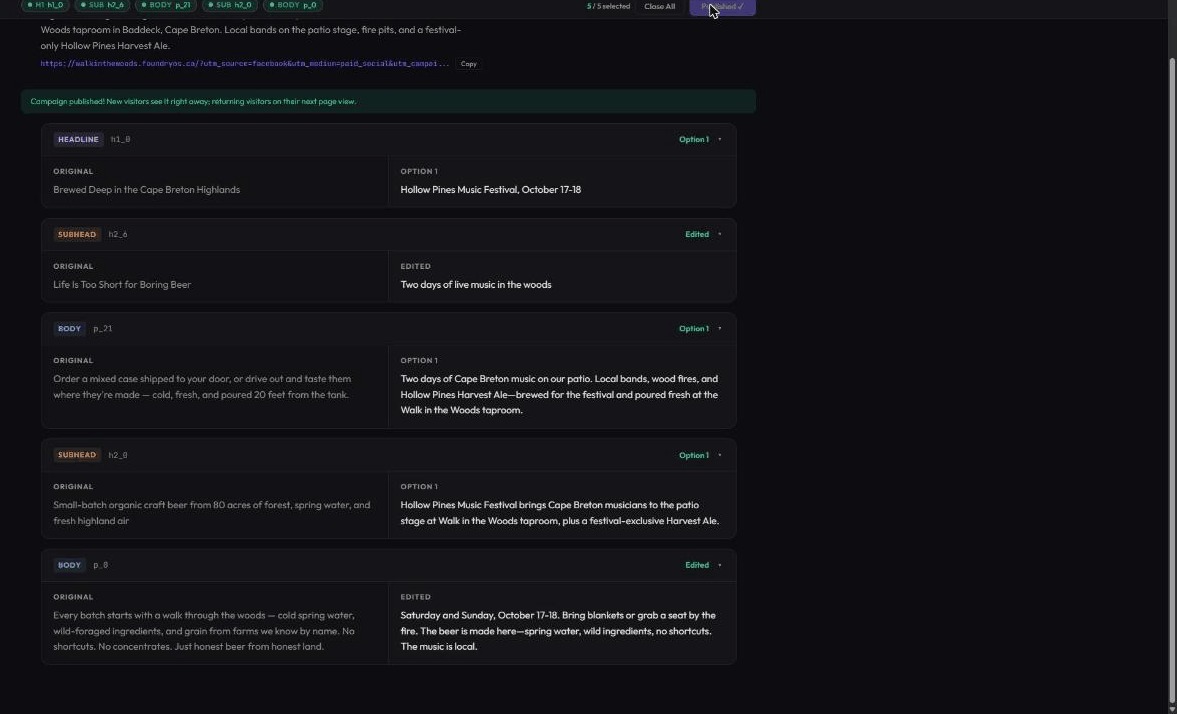Select the SUB h2_0 chip

click(230, 5)
